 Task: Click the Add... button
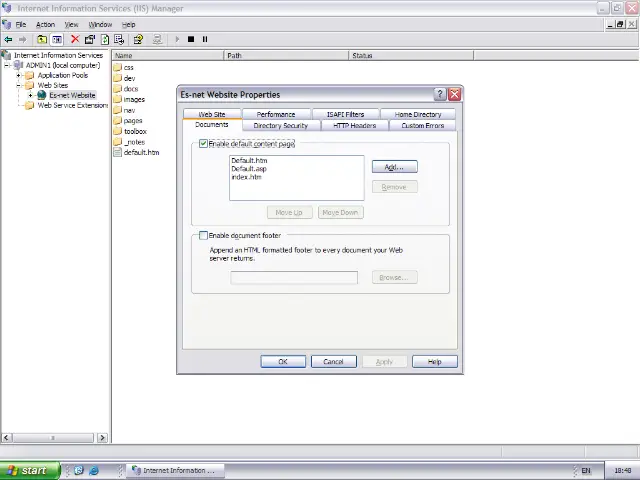click(394, 167)
